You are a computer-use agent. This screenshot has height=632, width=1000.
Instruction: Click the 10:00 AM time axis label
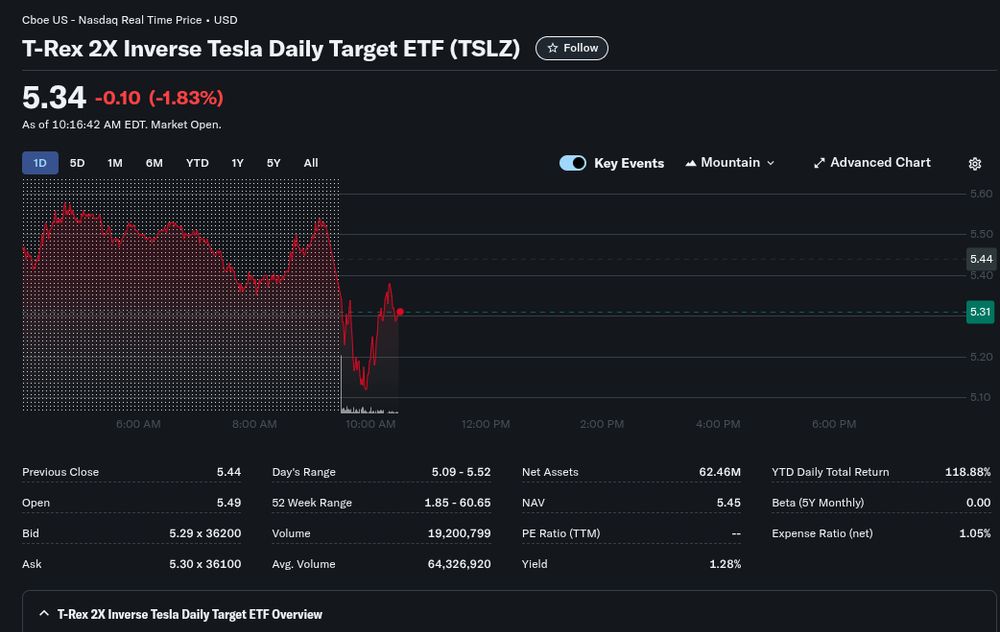pos(371,424)
